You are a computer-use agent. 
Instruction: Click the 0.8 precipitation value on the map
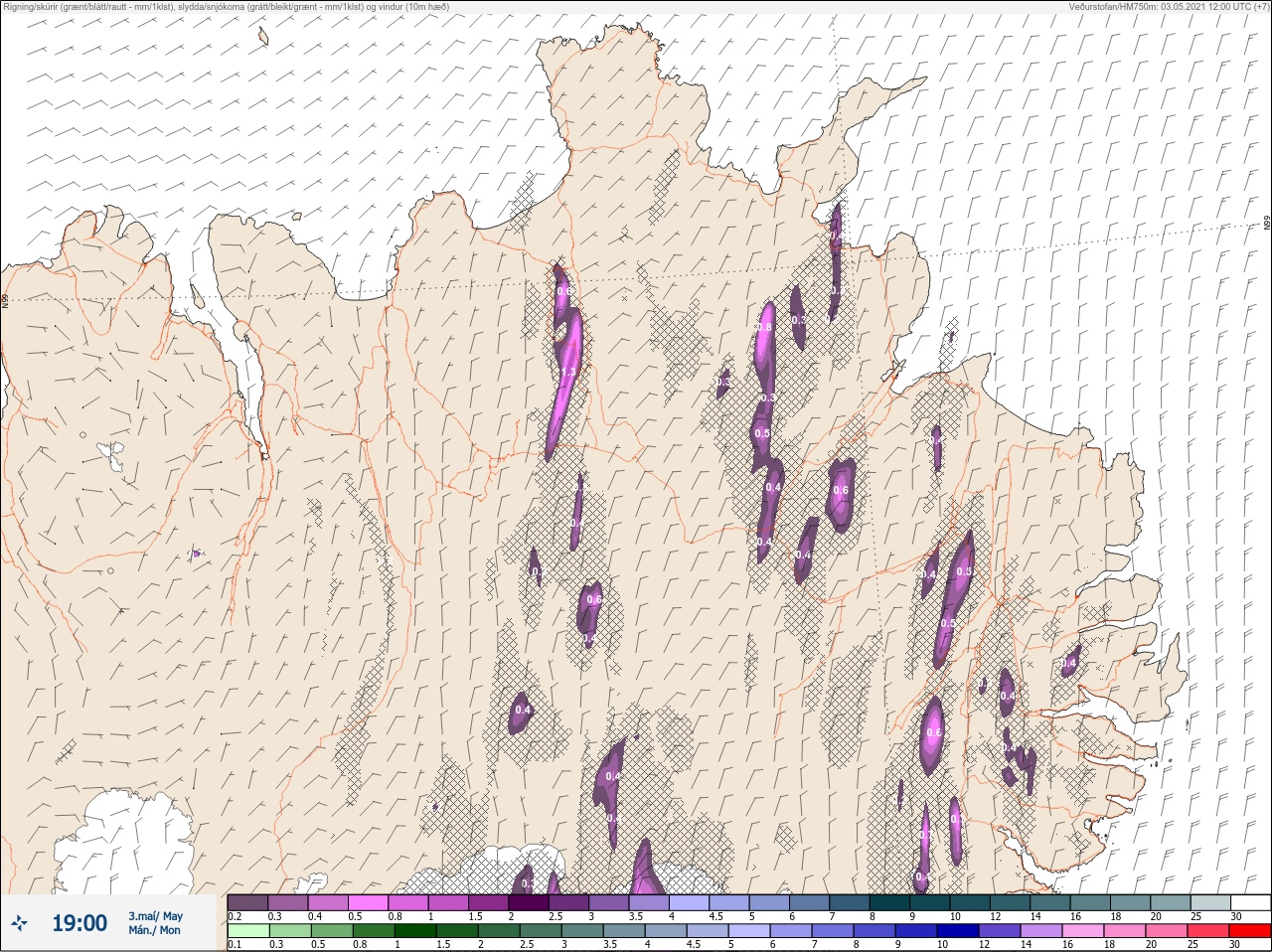(x=765, y=327)
